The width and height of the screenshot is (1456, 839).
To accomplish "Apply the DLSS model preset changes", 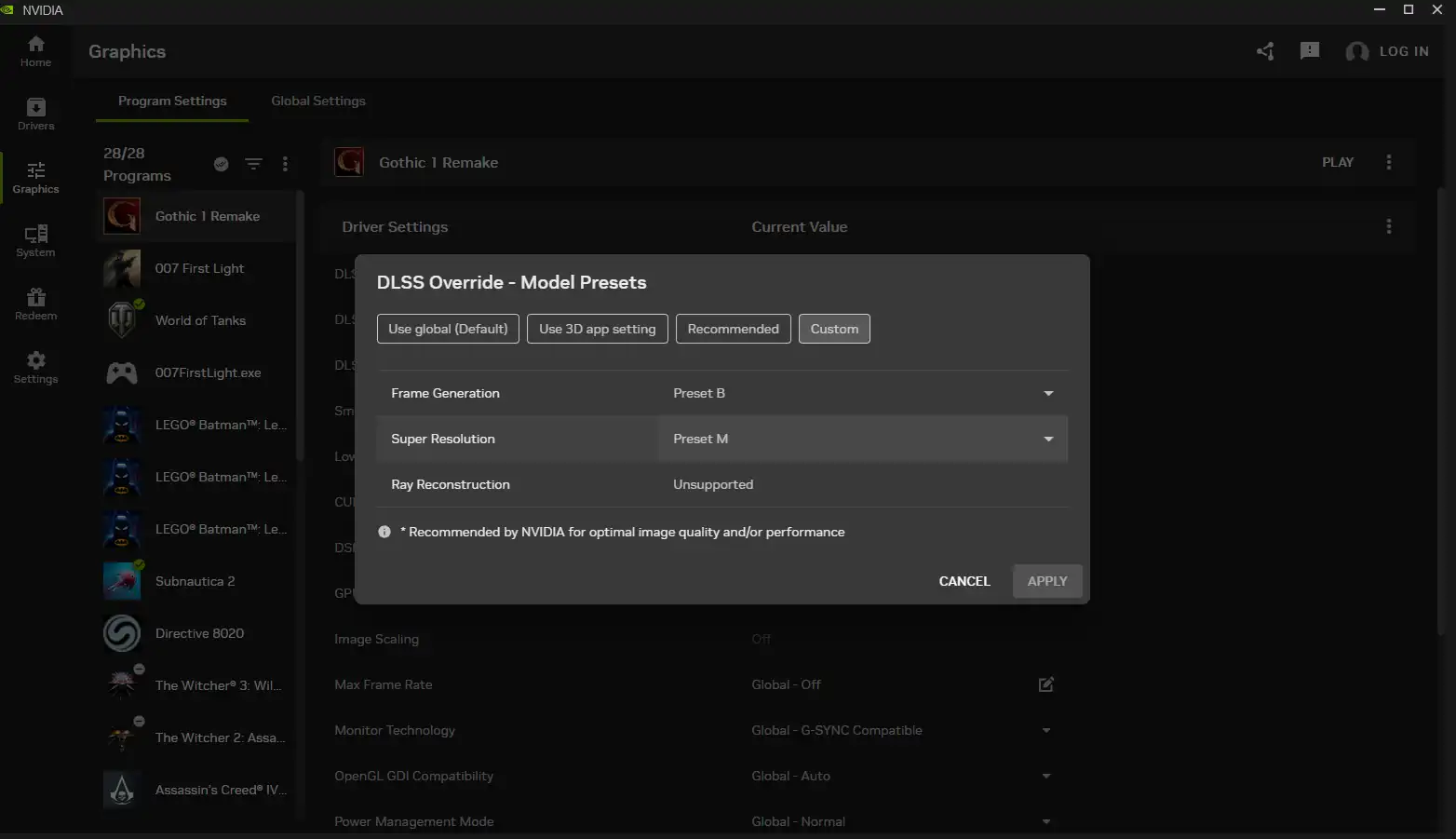I will (x=1047, y=581).
